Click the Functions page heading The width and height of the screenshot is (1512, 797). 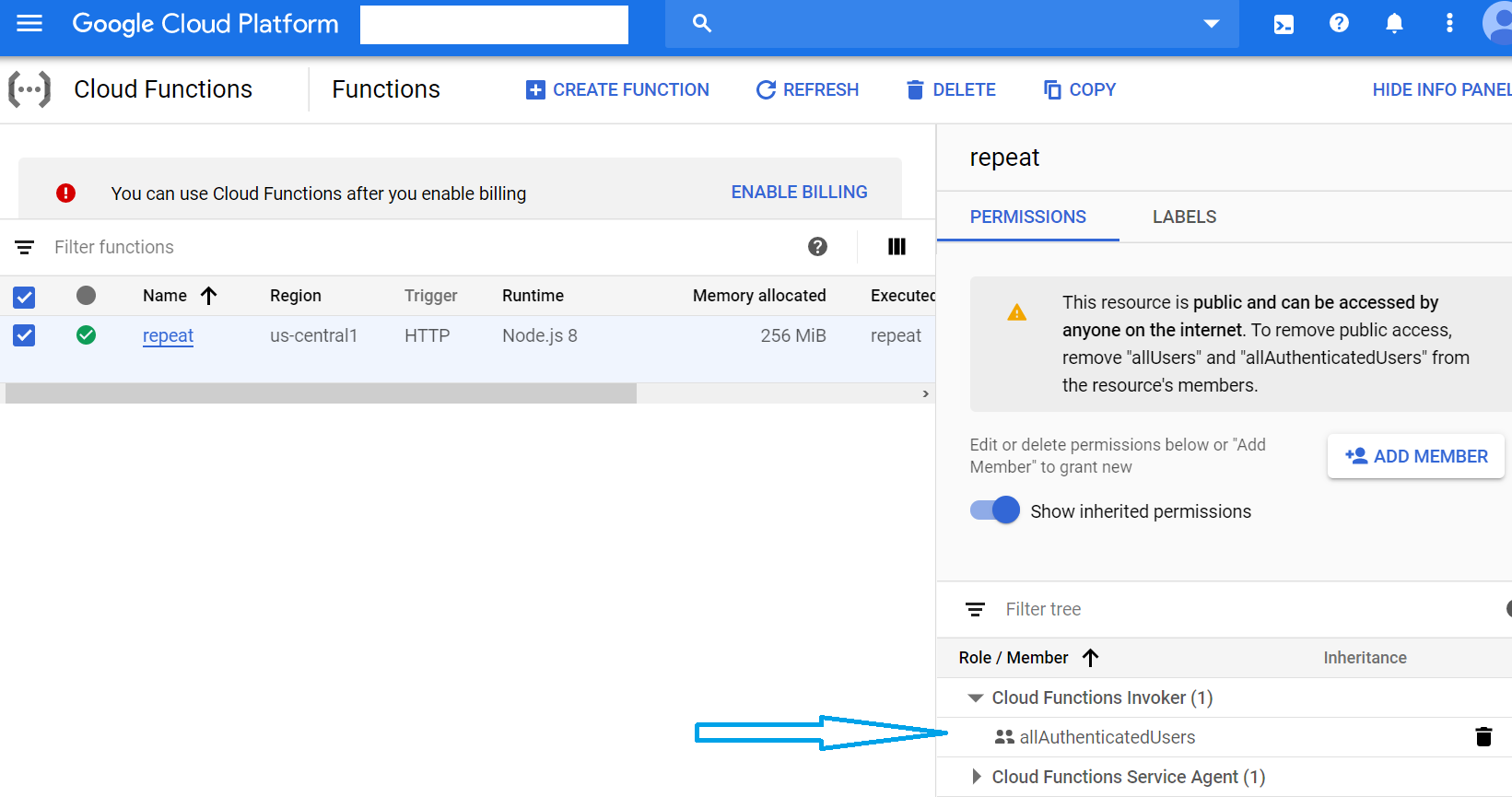click(x=386, y=88)
